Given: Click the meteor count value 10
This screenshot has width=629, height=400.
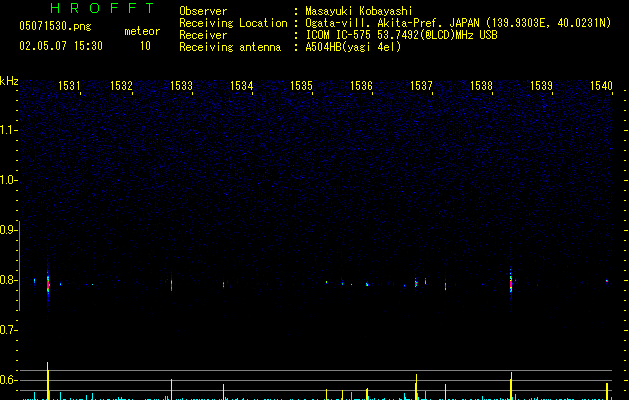Looking at the screenshot, I should point(145,46).
